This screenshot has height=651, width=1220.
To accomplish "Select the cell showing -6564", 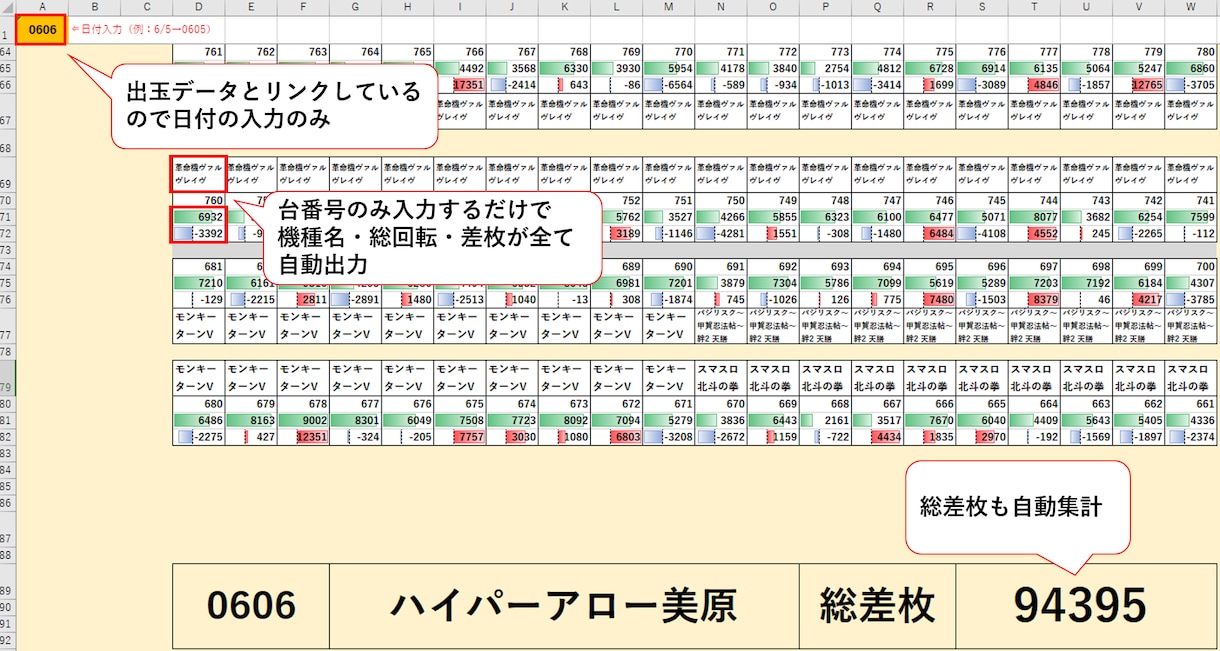I will 669,85.
